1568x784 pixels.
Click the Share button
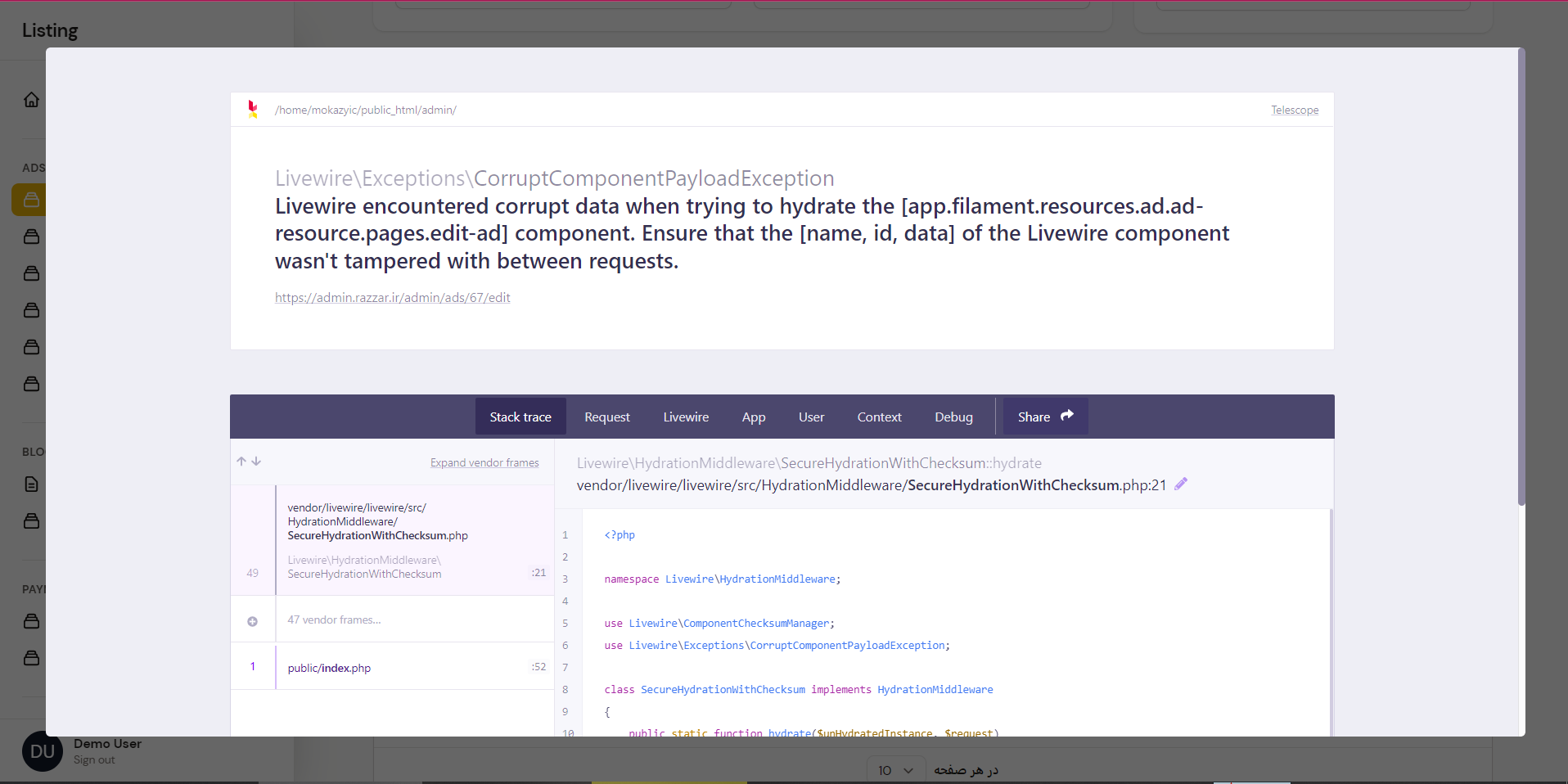coord(1044,417)
